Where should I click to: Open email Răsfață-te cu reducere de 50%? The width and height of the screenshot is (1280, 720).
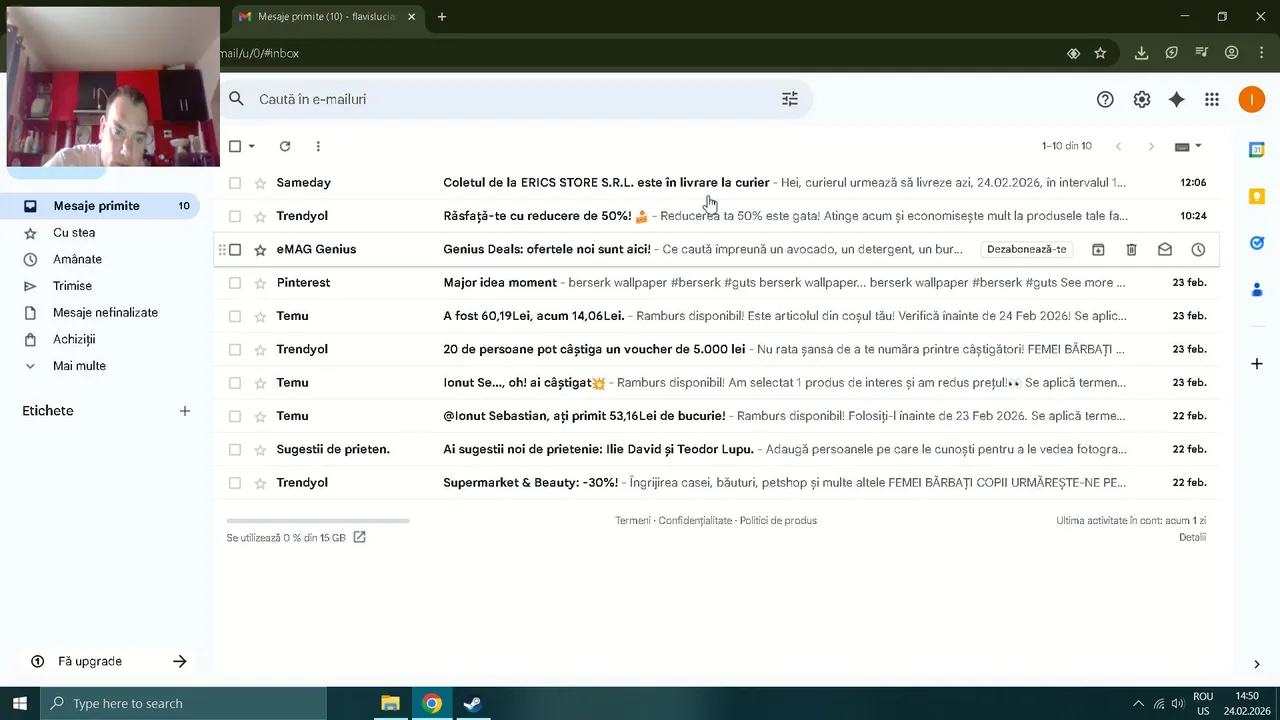718,216
